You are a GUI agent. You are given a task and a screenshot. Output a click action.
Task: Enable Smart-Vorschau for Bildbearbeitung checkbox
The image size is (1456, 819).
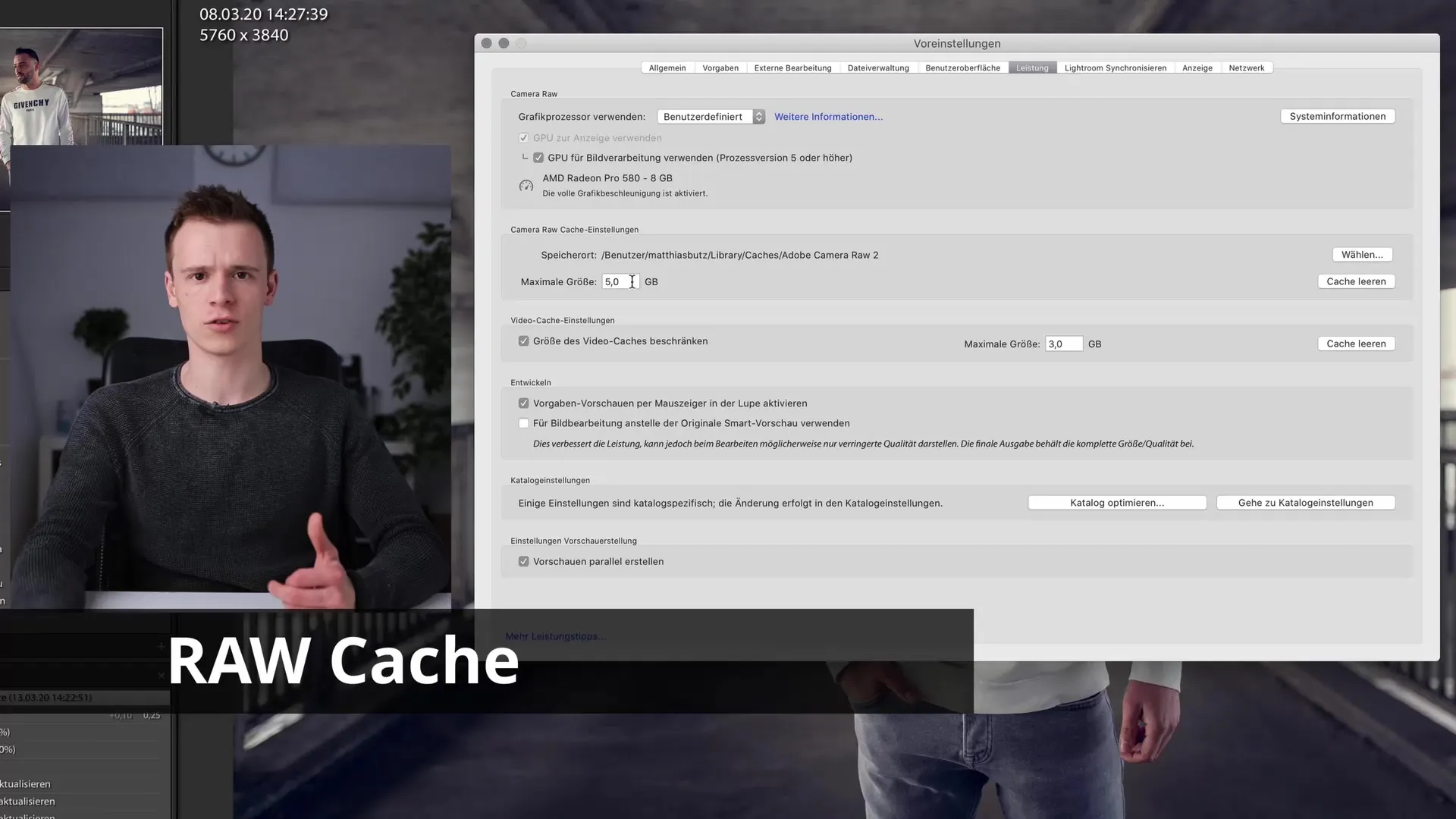tap(523, 423)
